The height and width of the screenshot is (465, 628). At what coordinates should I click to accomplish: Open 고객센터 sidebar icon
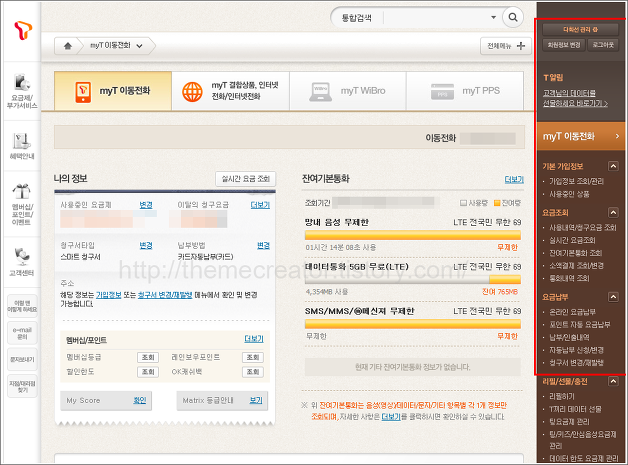click(22, 257)
